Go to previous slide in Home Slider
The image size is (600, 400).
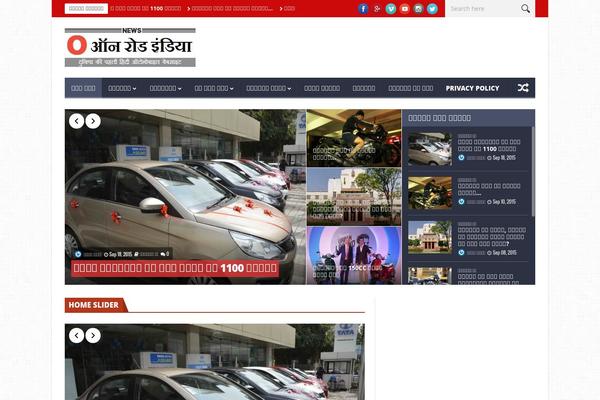(77, 336)
